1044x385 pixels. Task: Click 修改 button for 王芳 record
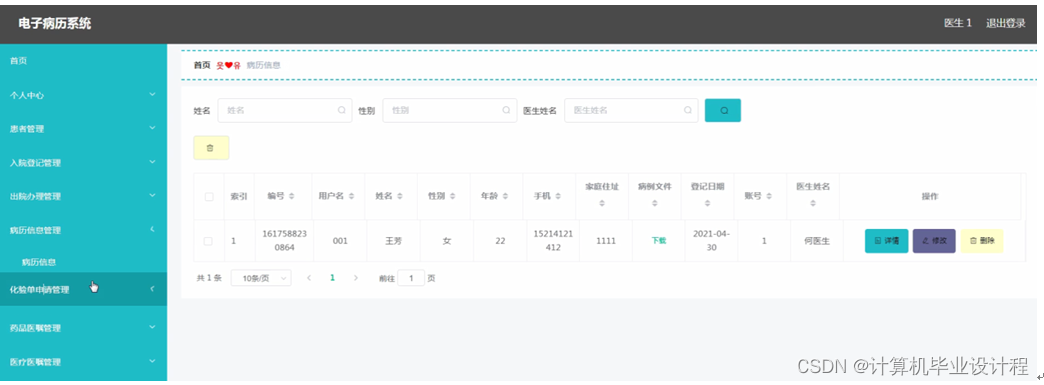[934, 241]
